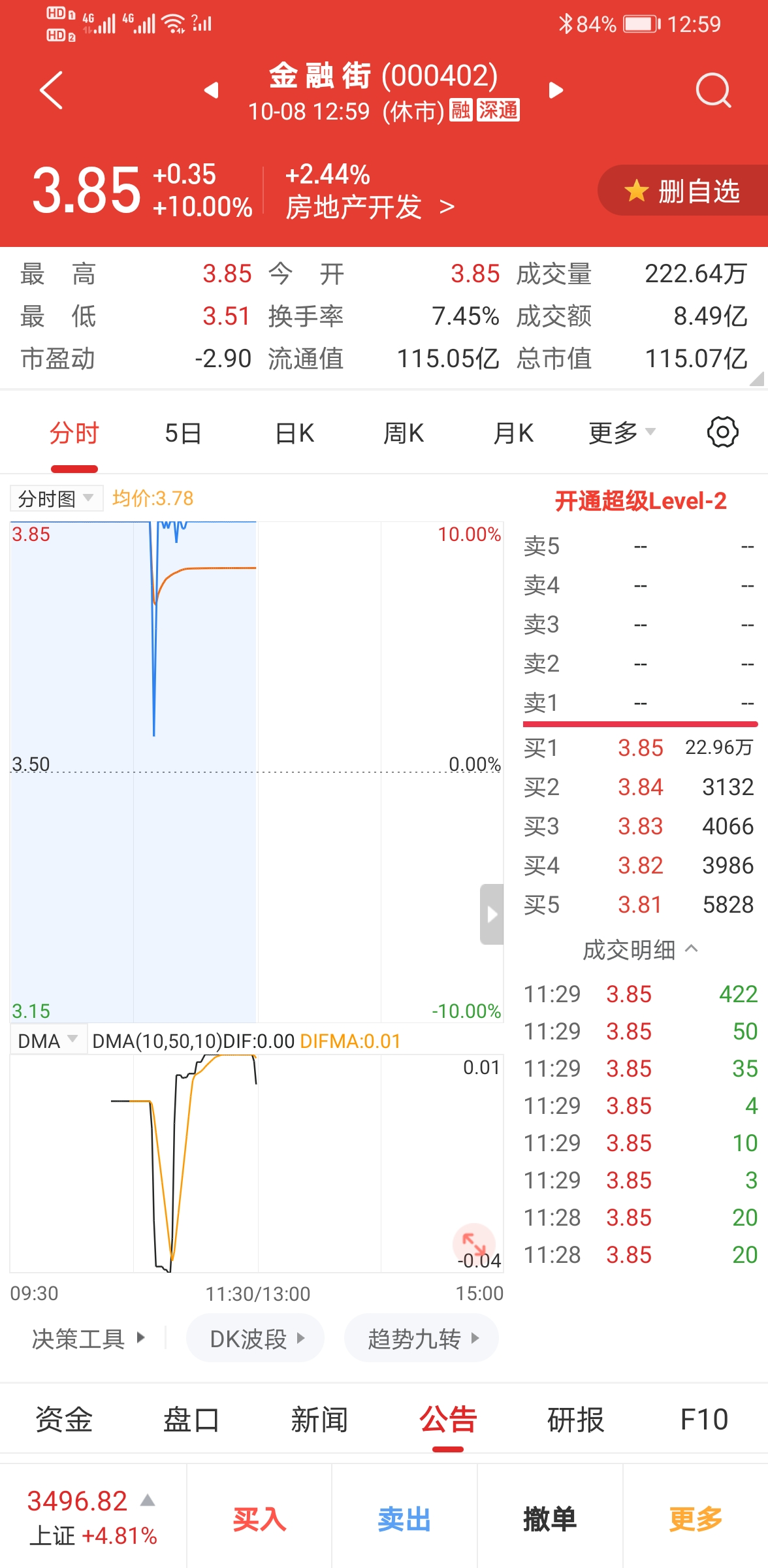Toggle 删自选 favorite star button
Image resolution: width=768 pixels, height=1568 pixels.
683,191
